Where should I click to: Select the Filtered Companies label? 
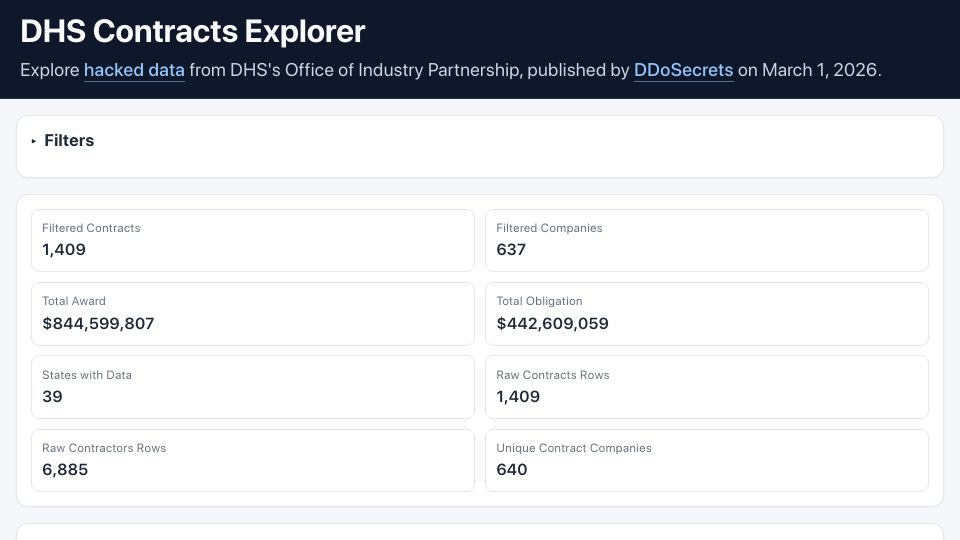pyautogui.click(x=549, y=228)
